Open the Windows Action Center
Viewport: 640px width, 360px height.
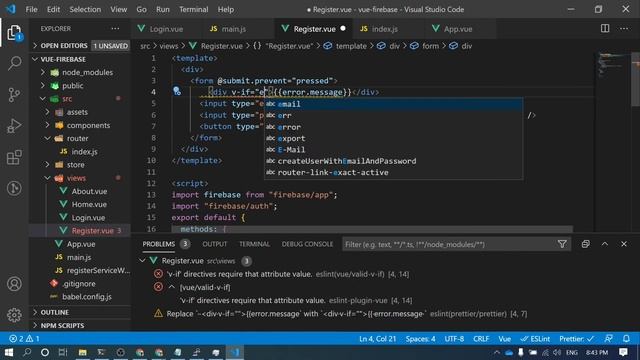(623, 352)
